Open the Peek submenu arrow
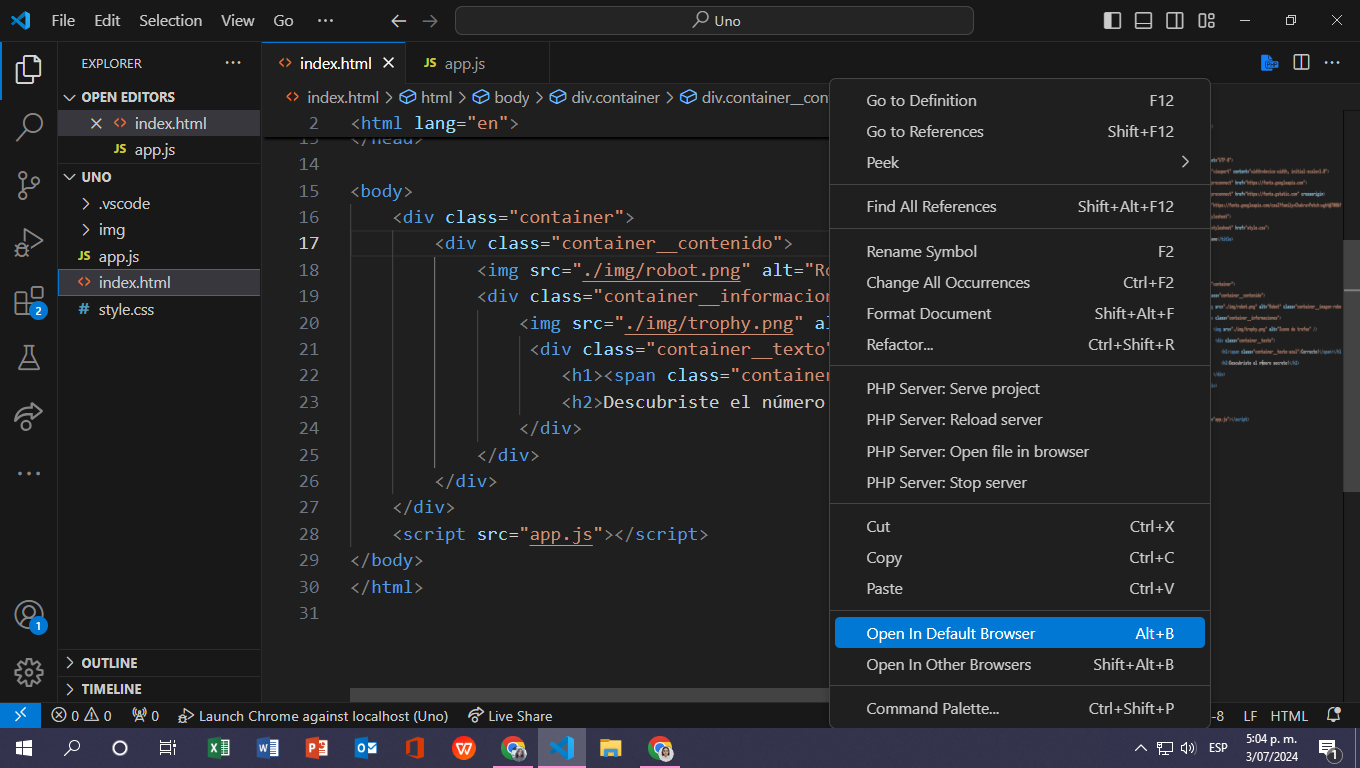 (x=1185, y=162)
